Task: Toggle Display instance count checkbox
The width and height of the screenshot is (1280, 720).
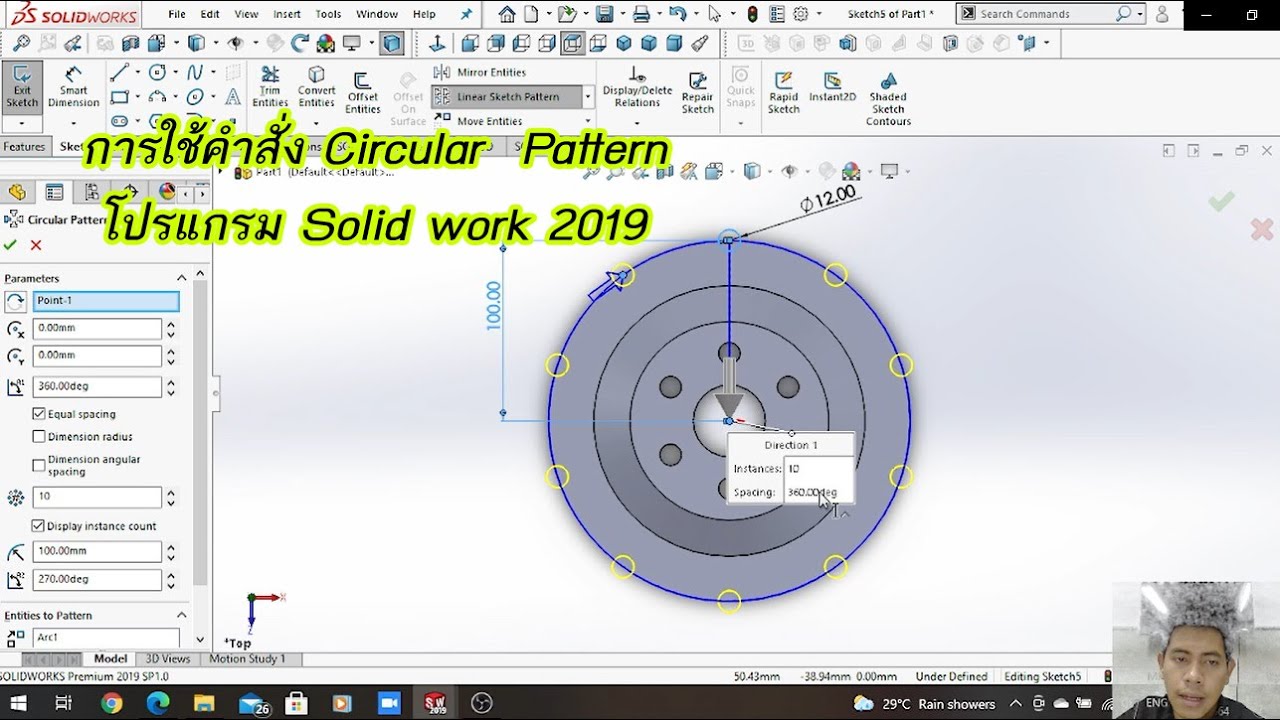Action: [39, 526]
